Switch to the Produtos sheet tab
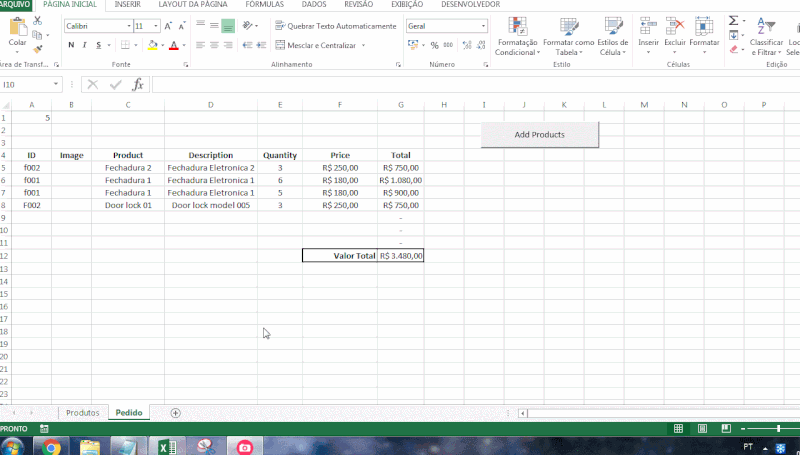 [x=83, y=413]
